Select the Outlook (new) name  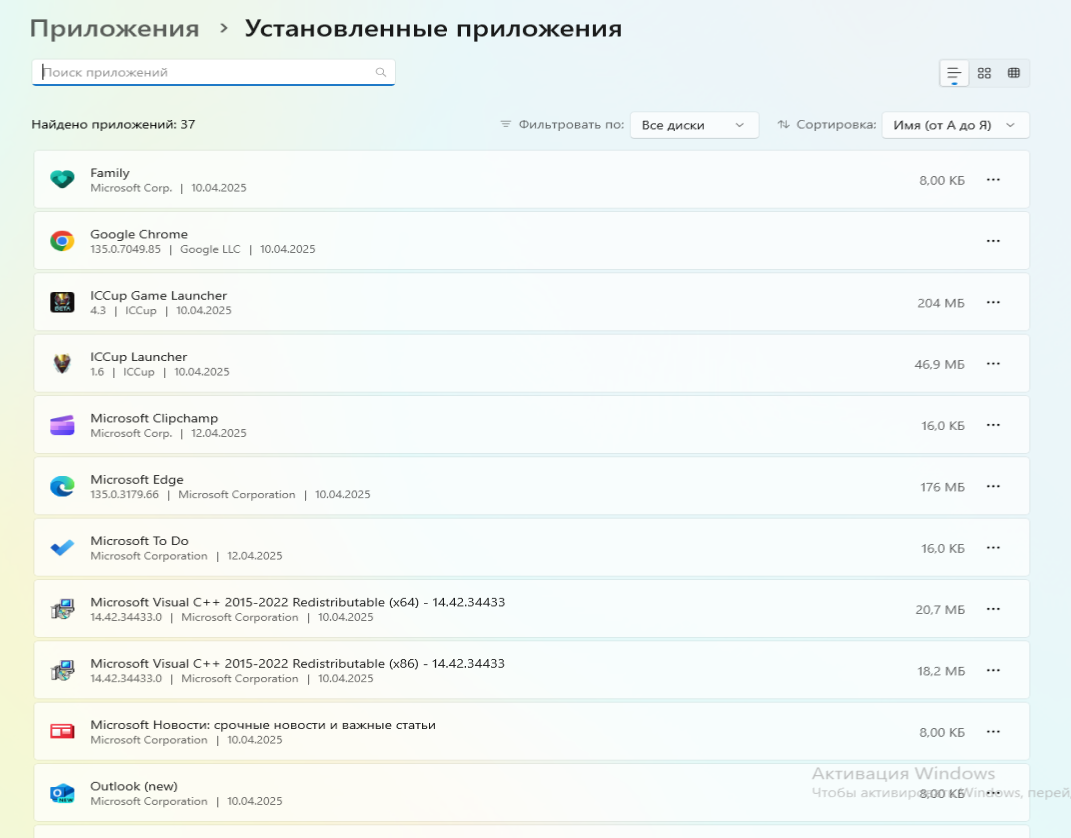tap(134, 786)
